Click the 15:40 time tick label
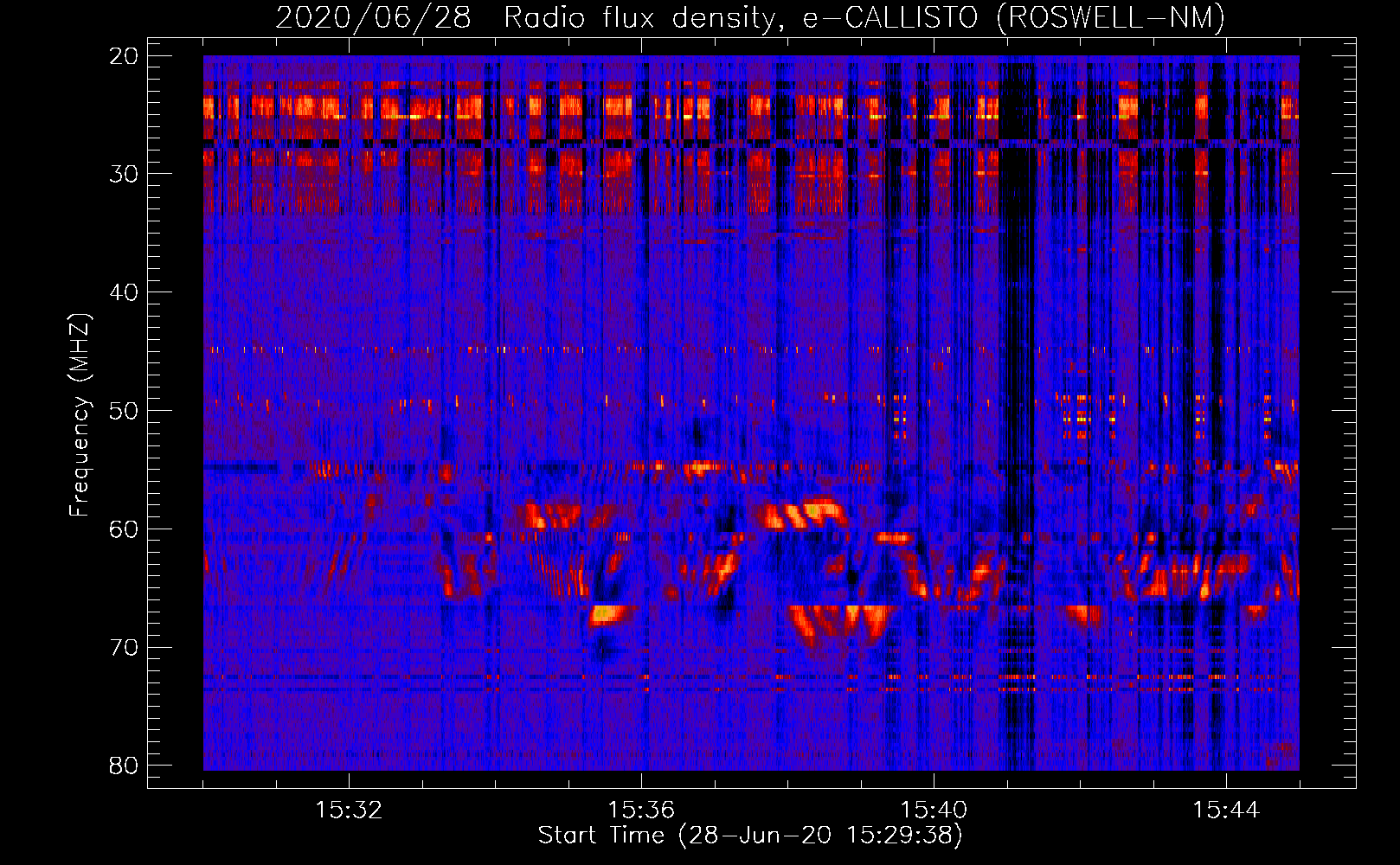This screenshot has height=865, width=1400. (x=934, y=811)
